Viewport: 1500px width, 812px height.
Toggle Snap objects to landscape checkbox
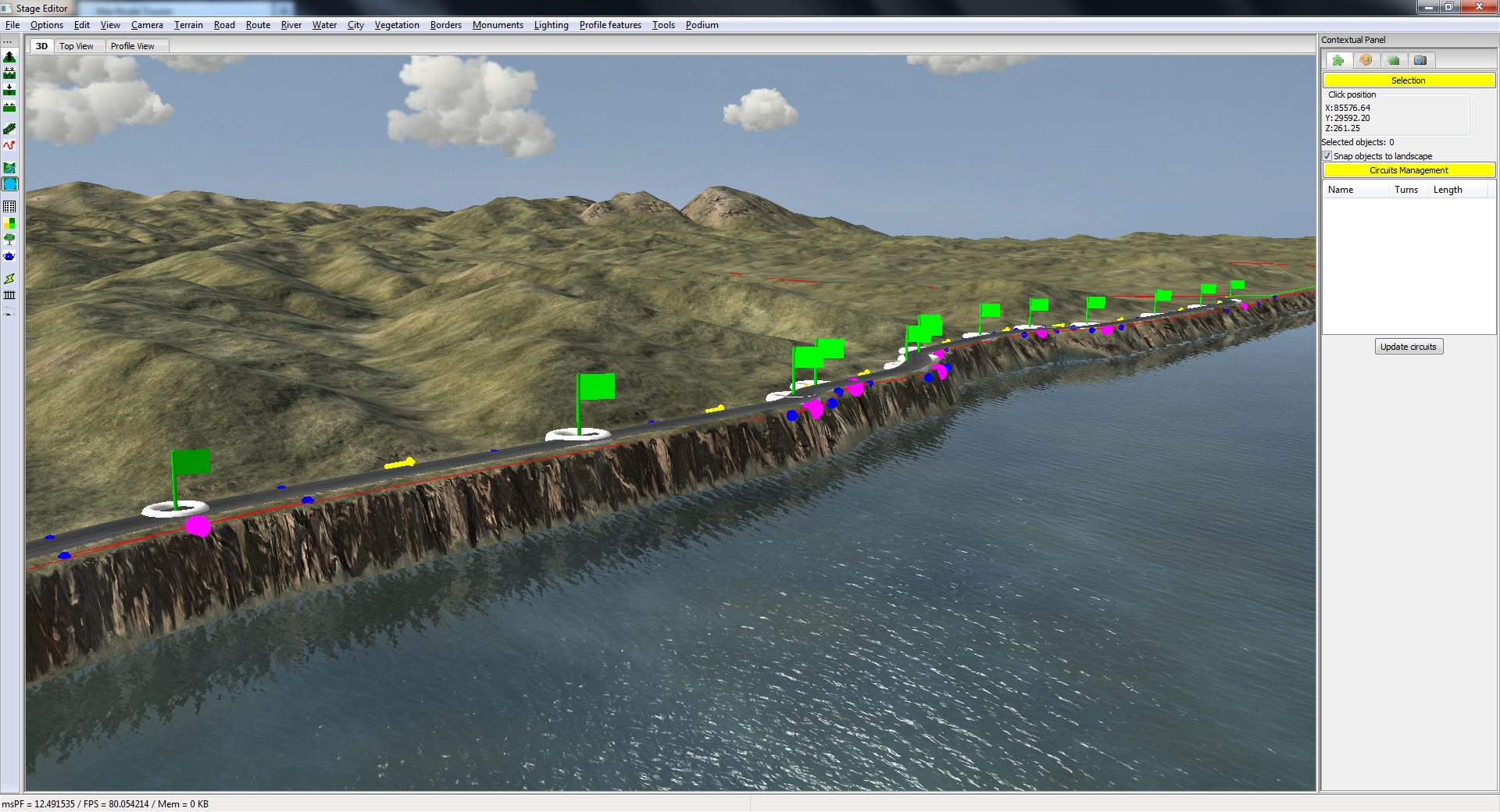click(1327, 156)
